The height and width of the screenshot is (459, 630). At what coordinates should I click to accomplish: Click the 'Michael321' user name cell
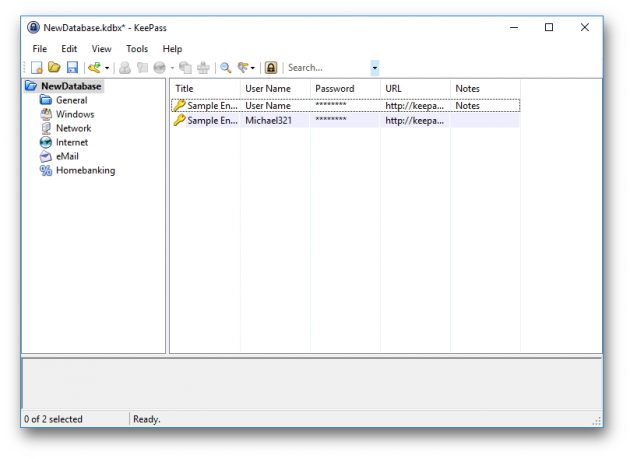pos(268,121)
